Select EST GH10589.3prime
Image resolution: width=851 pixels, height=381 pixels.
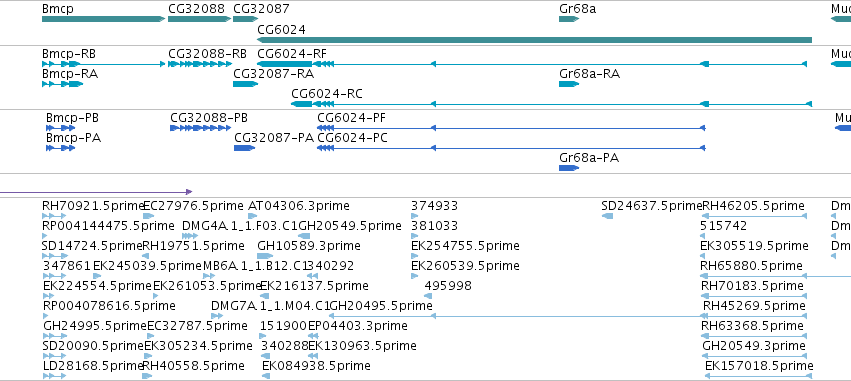click(x=309, y=246)
